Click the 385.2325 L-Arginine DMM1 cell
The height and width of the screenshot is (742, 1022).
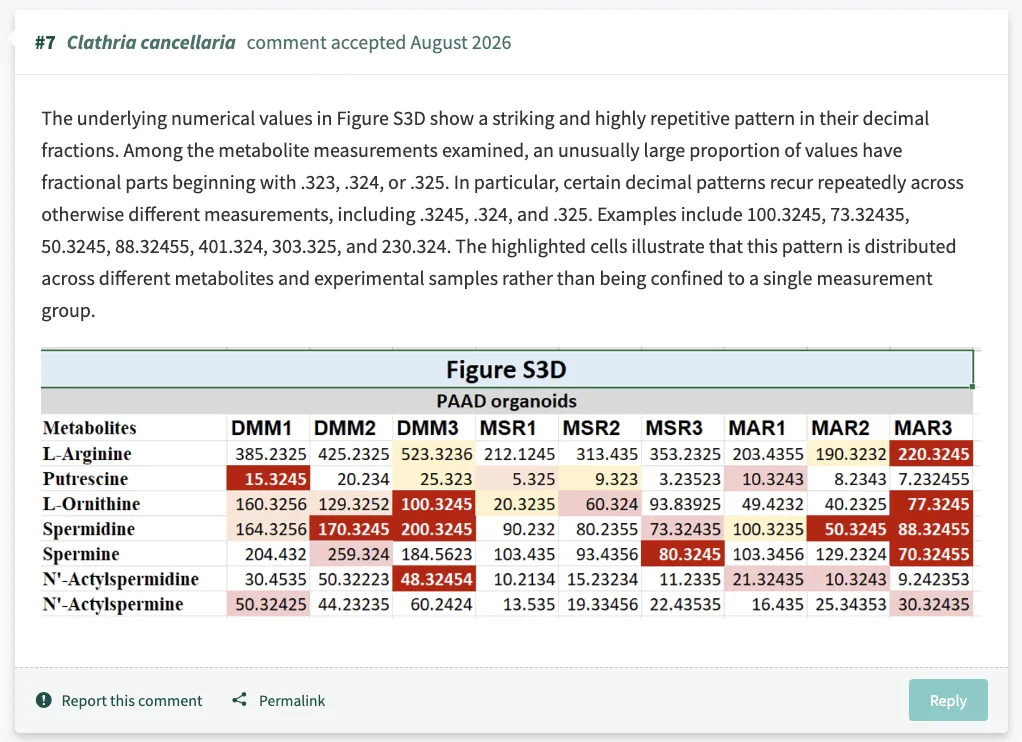pos(268,454)
